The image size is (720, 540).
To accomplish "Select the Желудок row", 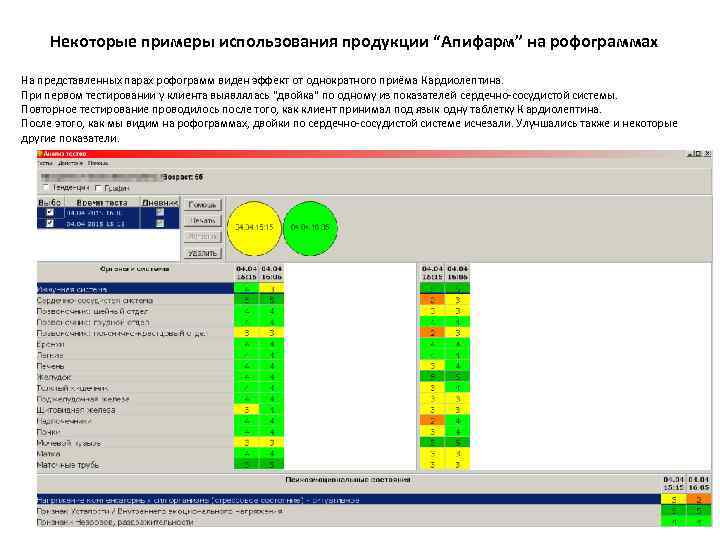I will click(135, 377).
